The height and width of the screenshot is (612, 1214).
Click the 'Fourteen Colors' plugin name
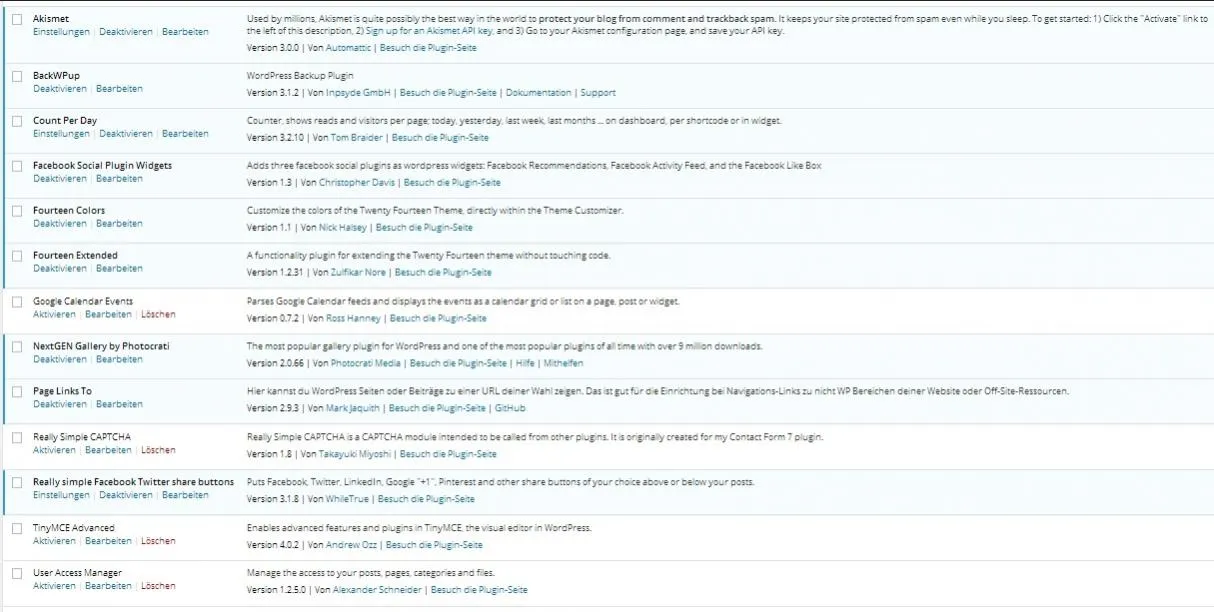[x=69, y=210]
